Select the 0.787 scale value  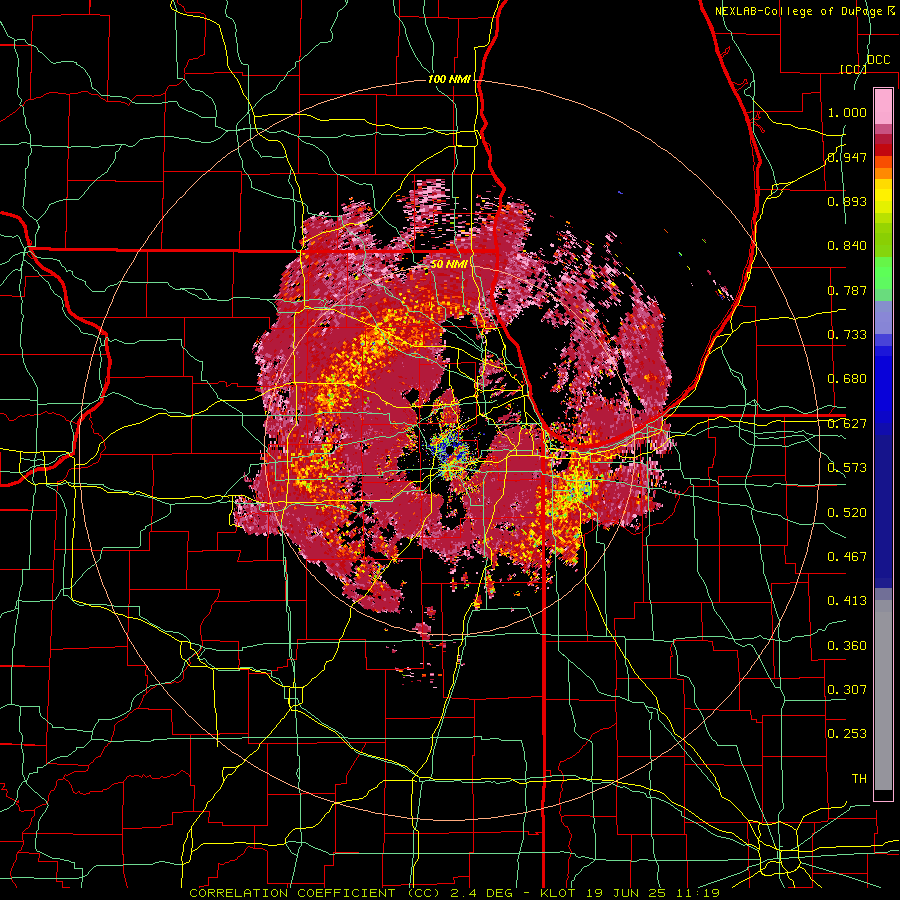click(847, 290)
